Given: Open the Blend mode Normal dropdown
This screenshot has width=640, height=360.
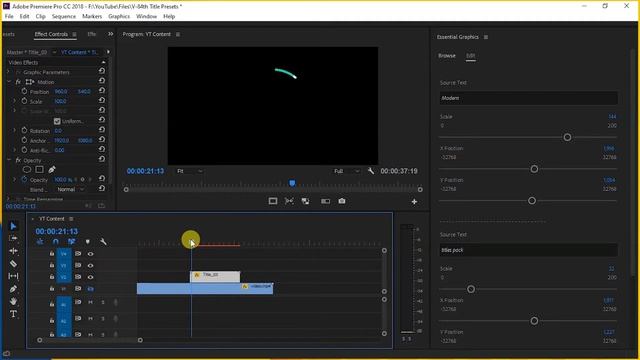Looking at the screenshot, I should [x=70, y=189].
